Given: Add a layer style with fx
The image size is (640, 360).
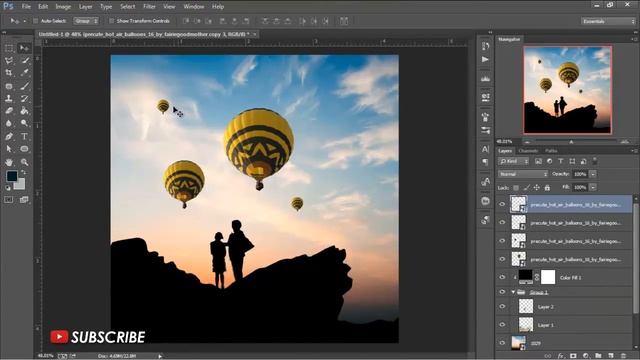Looking at the screenshot, I should pyautogui.click(x=561, y=356).
